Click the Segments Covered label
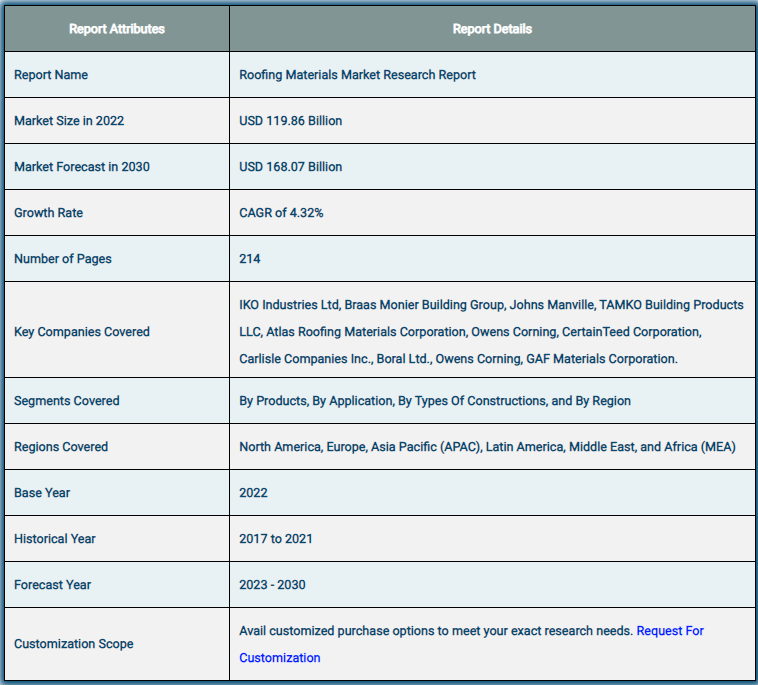The image size is (758, 685). click(67, 401)
